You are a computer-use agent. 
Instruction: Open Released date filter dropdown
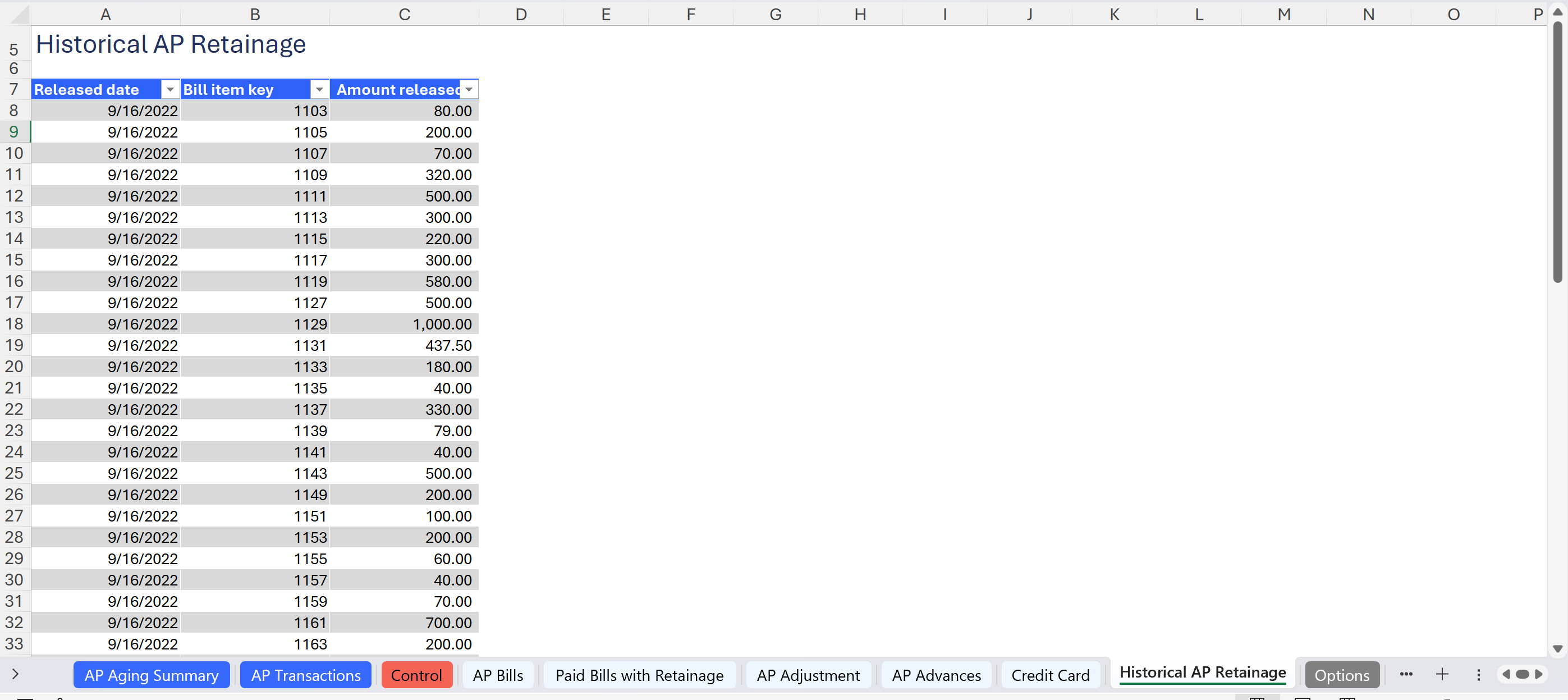coord(171,89)
